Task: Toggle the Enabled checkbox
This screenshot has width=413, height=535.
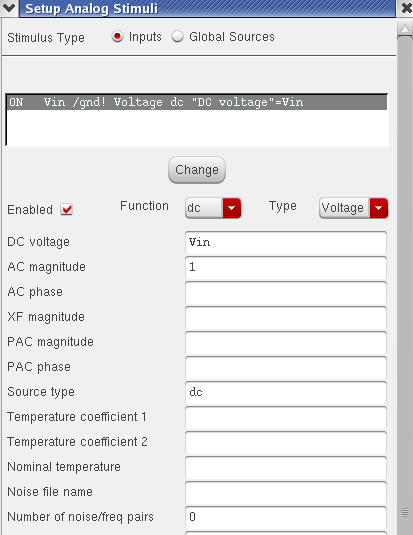Action: (x=67, y=209)
